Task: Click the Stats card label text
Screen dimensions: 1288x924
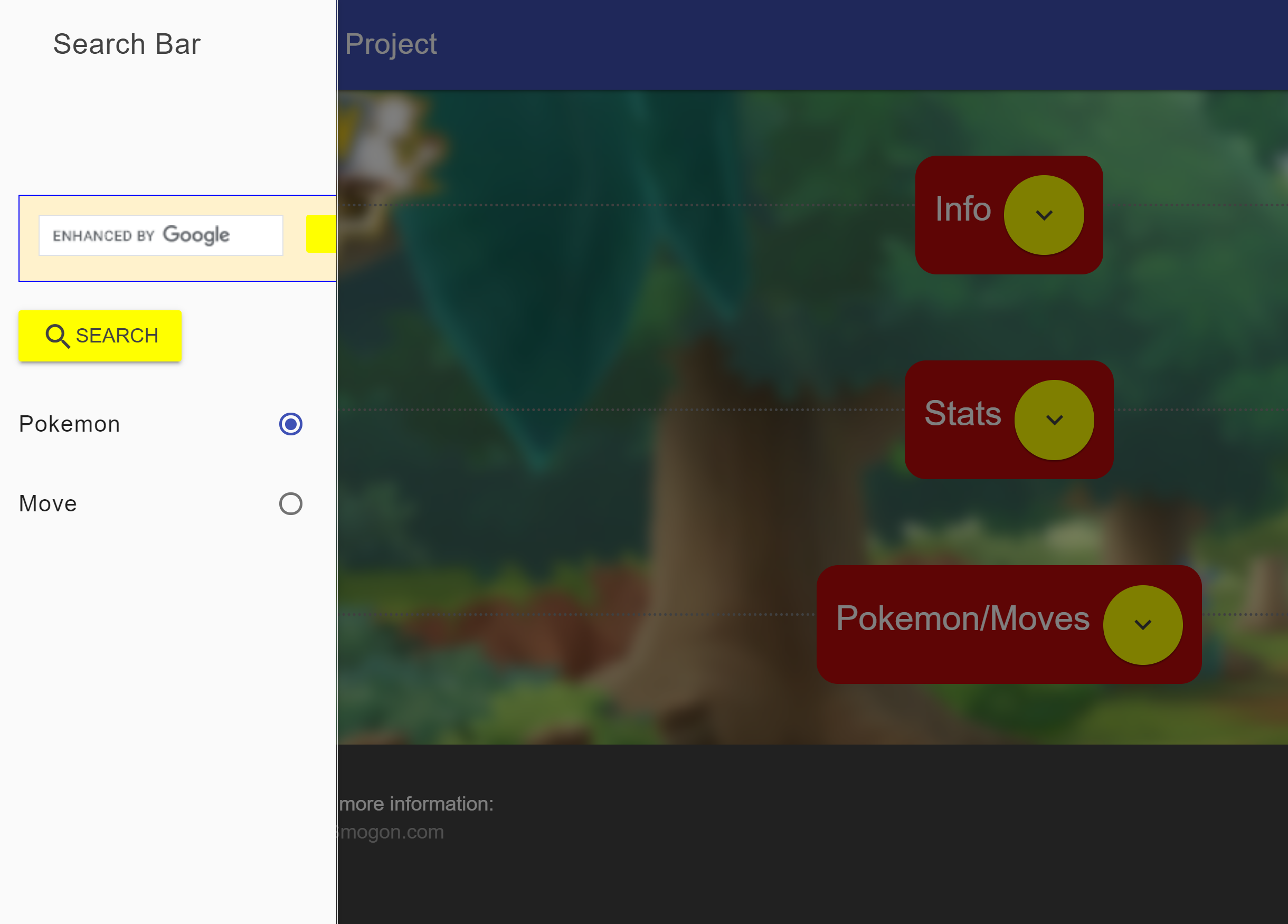Action: [963, 413]
